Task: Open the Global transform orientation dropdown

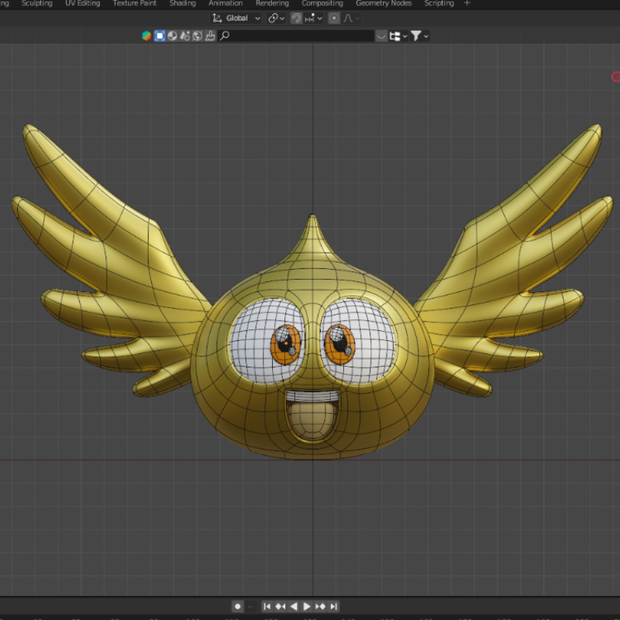Action: coord(236,18)
